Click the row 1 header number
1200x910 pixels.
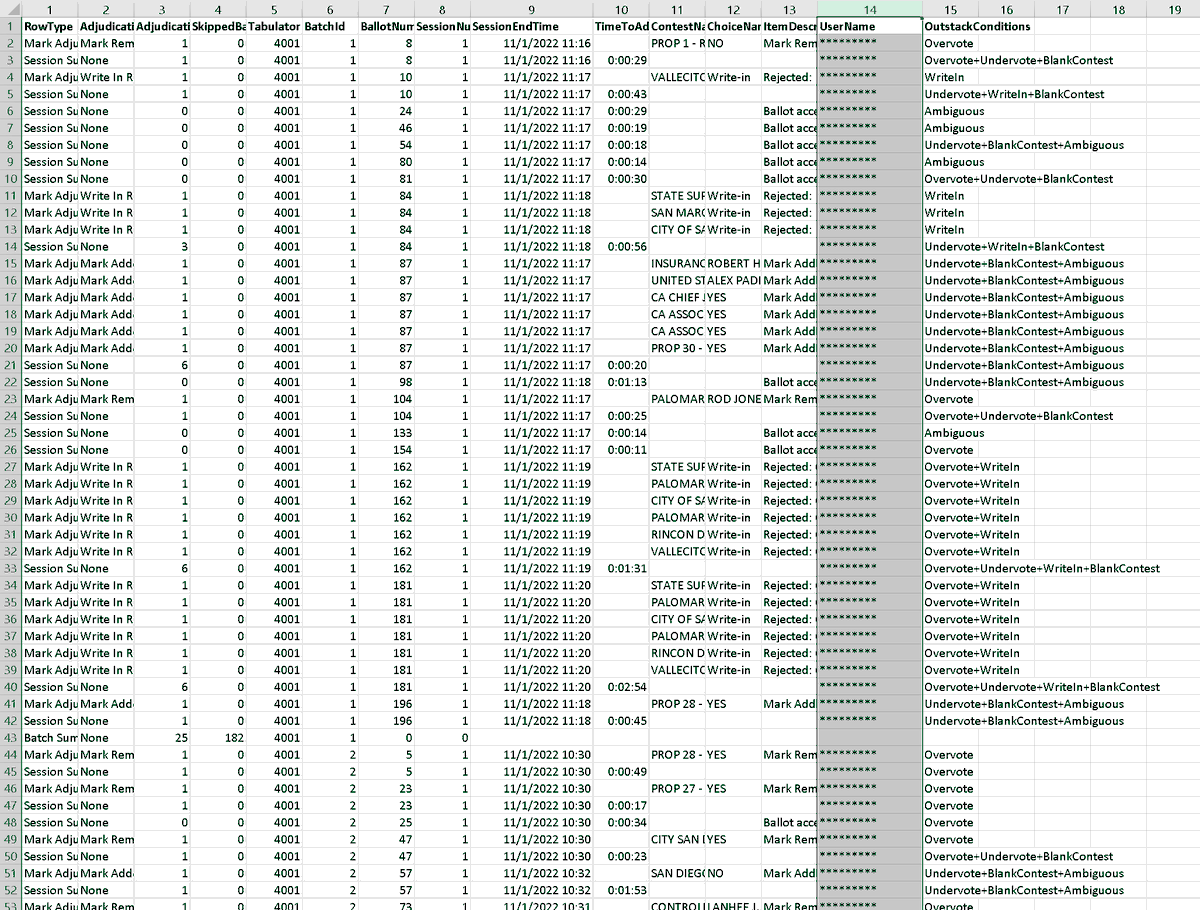coord(10,26)
